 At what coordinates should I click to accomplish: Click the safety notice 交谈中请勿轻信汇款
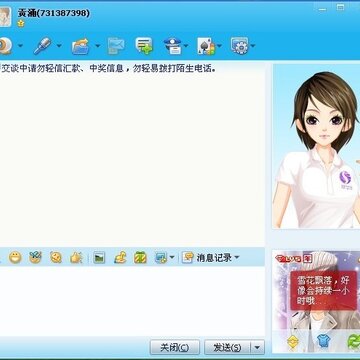pyautogui.click(x=108, y=69)
